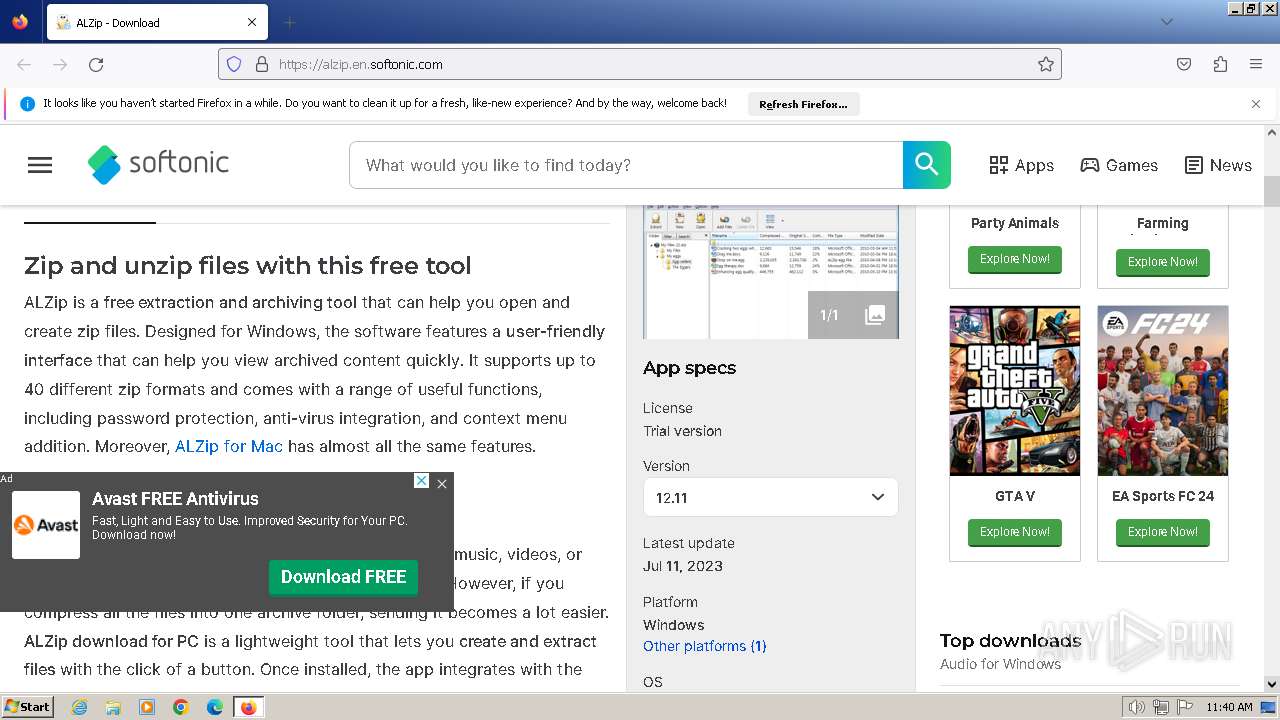Image resolution: width=1280 pixels, height=720 pixels.
Task: Open the Games section
Action: coord(1119,165)
